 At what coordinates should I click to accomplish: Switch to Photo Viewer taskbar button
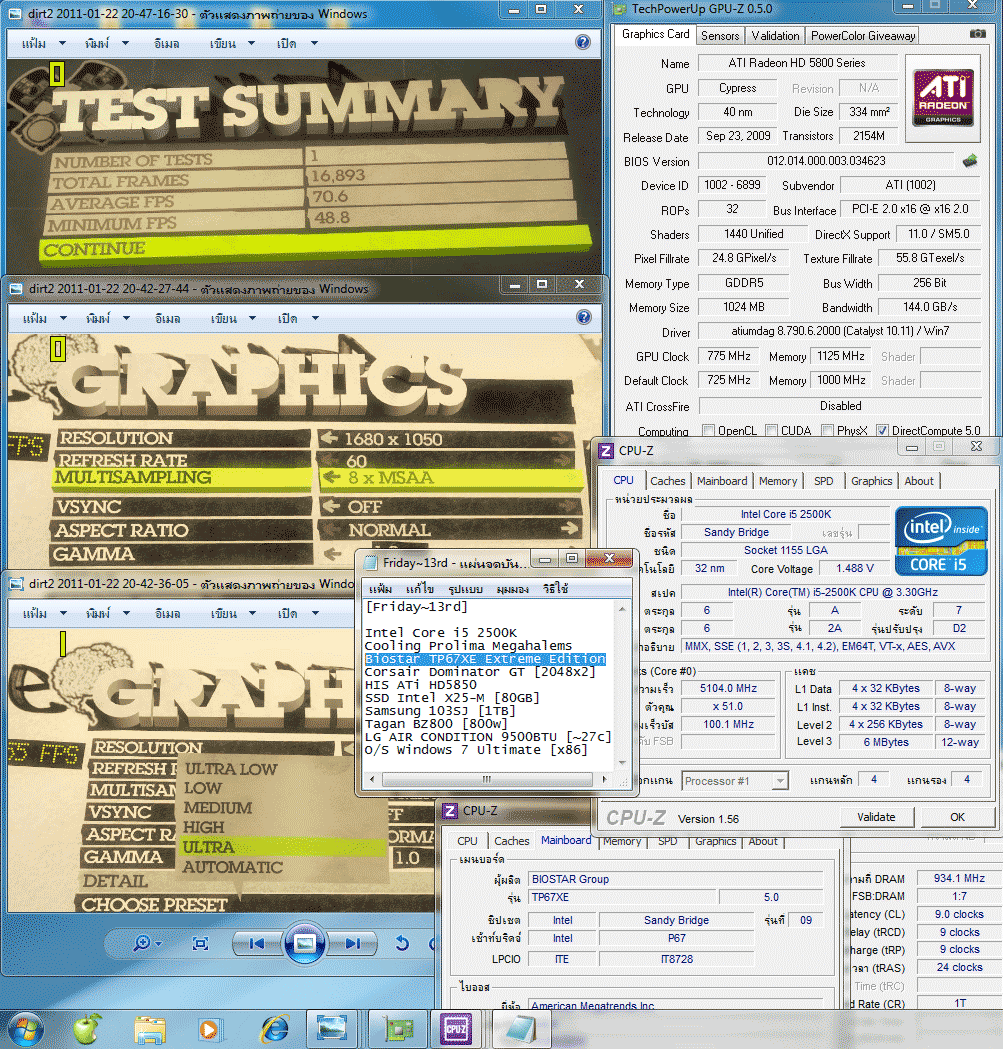point(332,1029)
